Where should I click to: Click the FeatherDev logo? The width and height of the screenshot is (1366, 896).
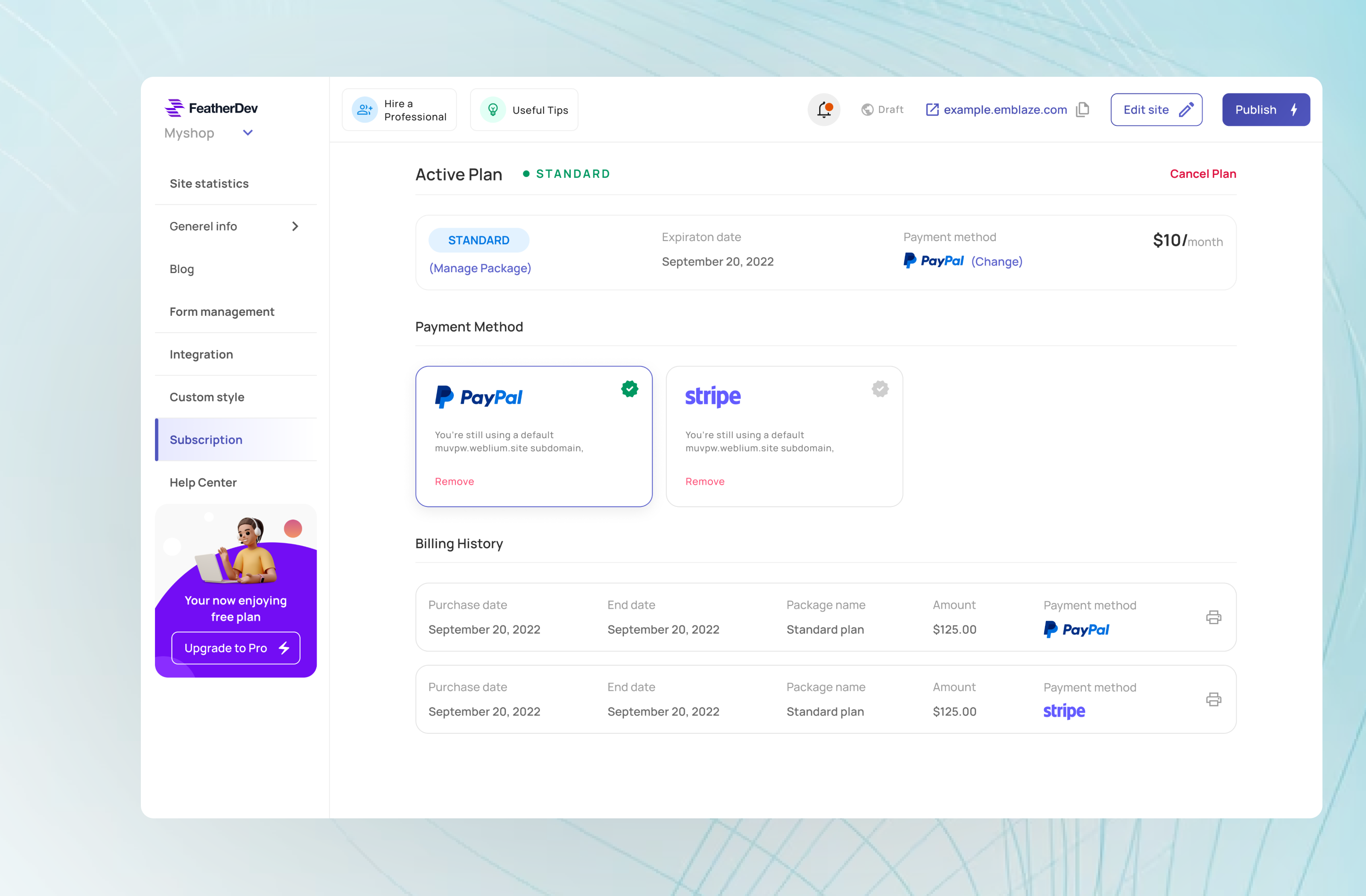point(210,108)
